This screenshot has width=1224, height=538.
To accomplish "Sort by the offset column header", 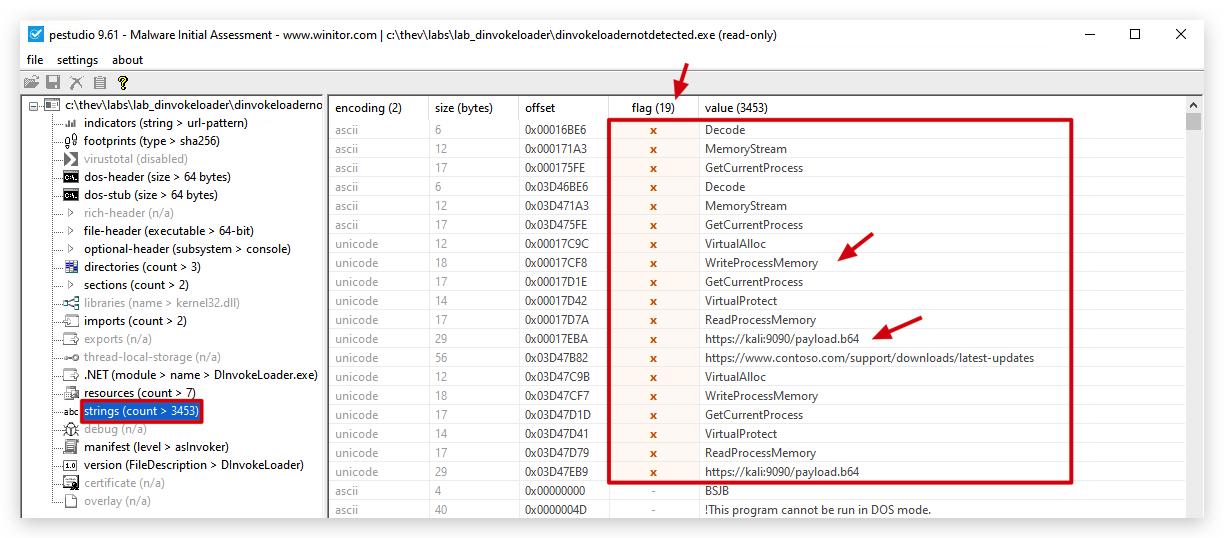I will (x=564, y=107).
